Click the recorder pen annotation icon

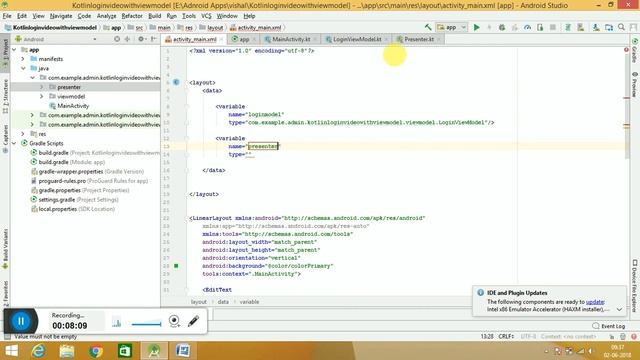pos(193,321)
